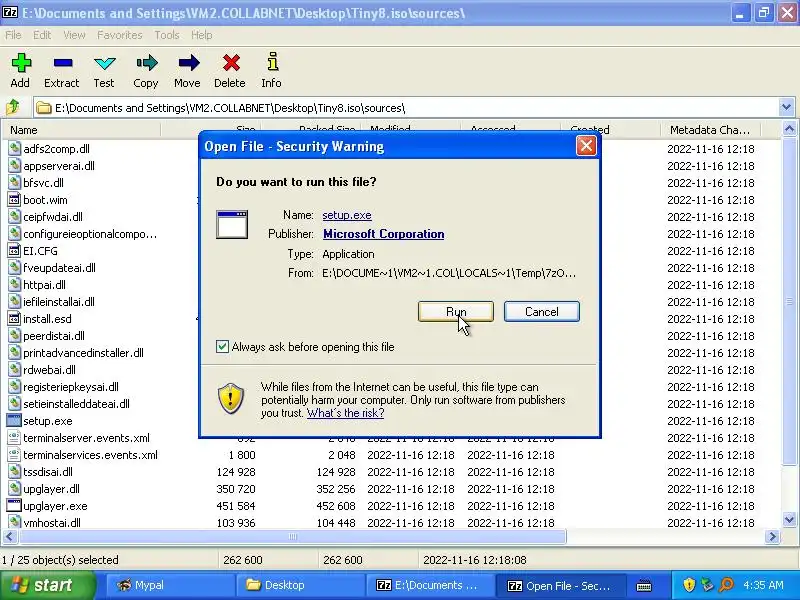This screenshot has width=800, height=600.
Task: Click the green tray icon beside shield
Action: point(707,584)
